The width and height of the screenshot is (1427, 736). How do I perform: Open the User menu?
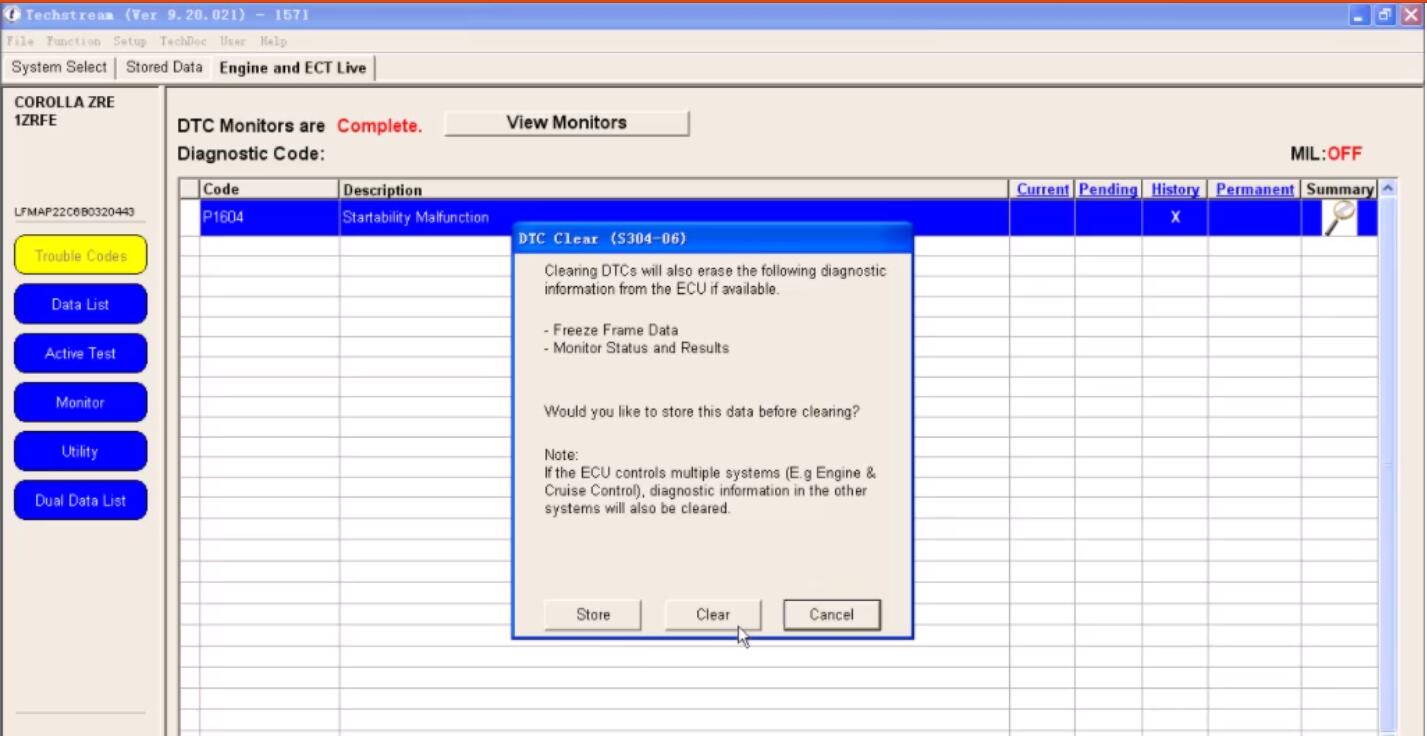(x=233, y=42)
